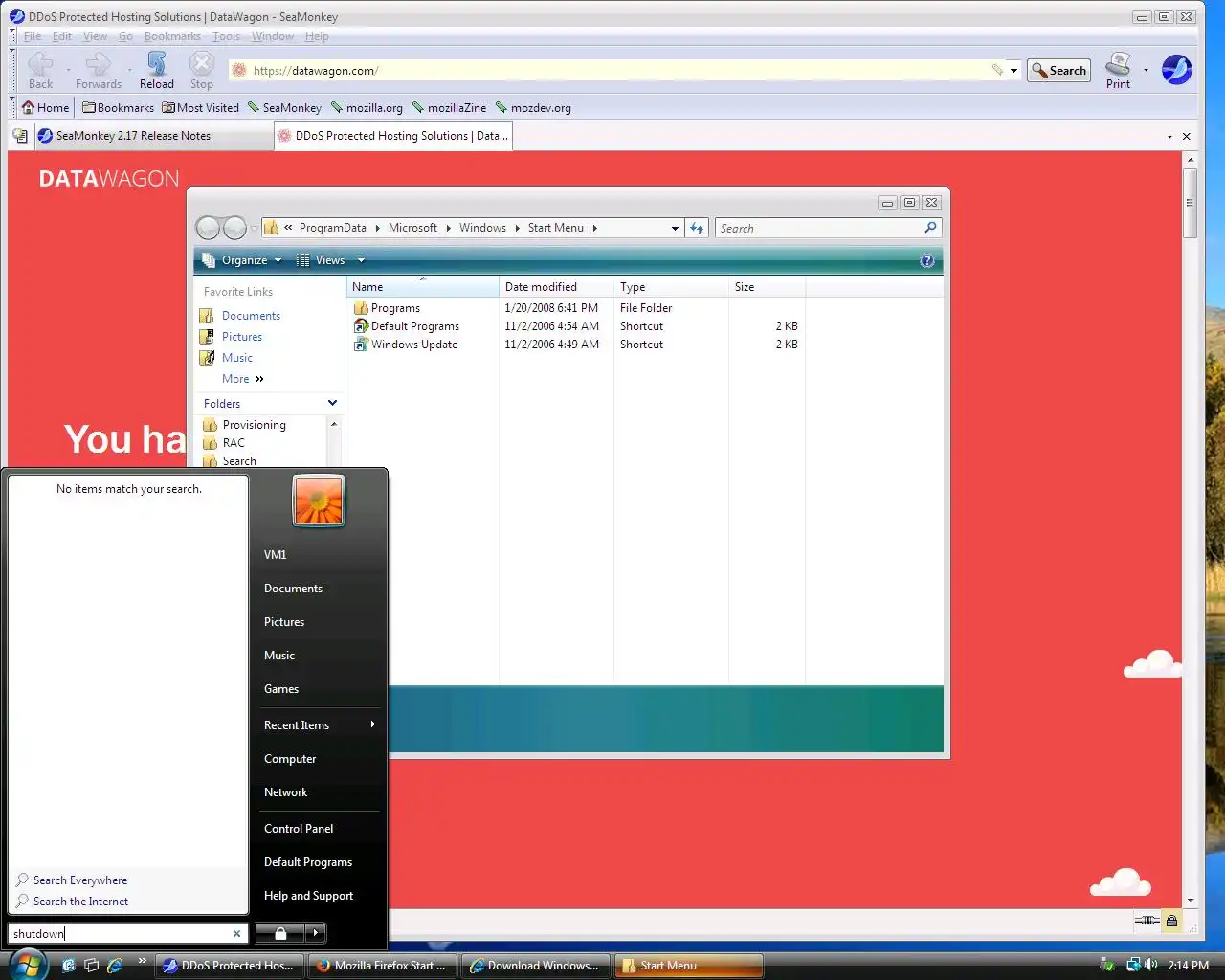Switch to Download Windows taskbar button
1225x980 pixels.
[536, 966]
